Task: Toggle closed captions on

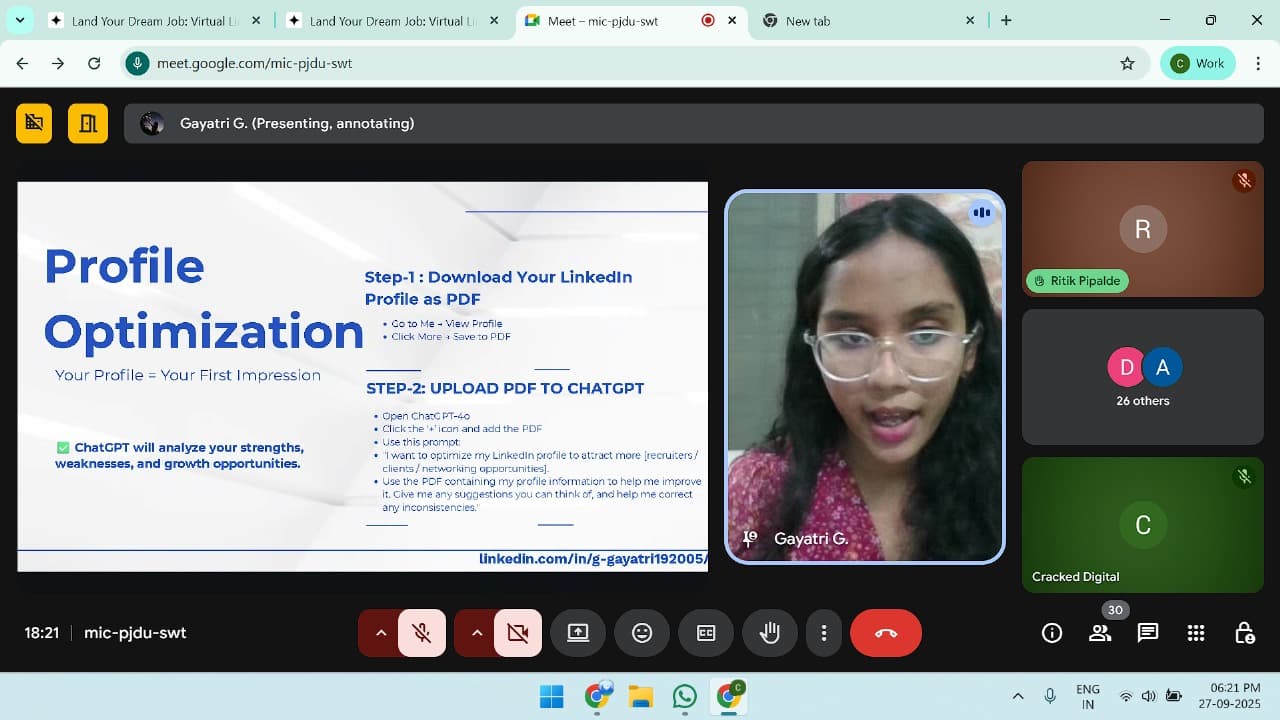Action: tap(706, 633)
